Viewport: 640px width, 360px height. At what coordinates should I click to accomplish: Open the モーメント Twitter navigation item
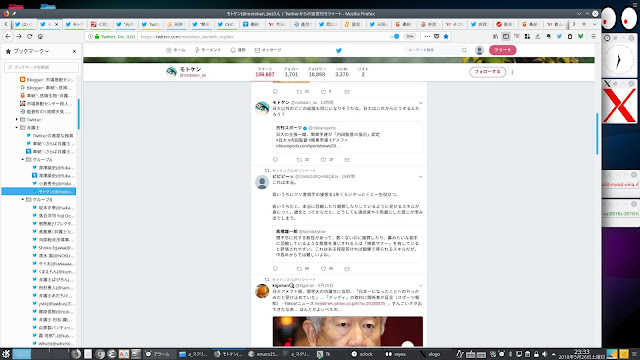(x=208, y=50)
